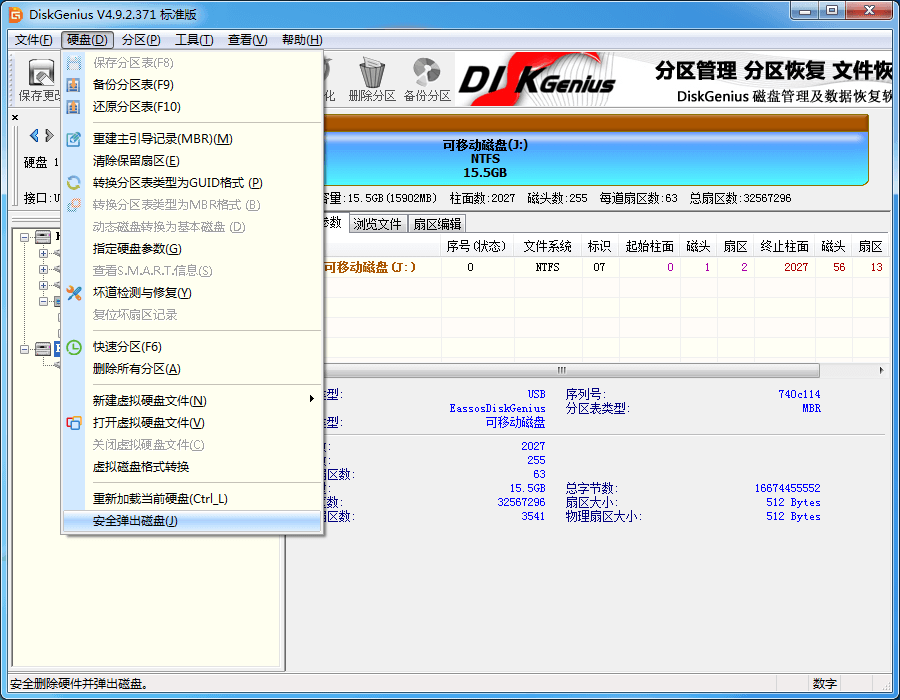
Task: Open the 文件(F) menu
Action: point(33,40)
